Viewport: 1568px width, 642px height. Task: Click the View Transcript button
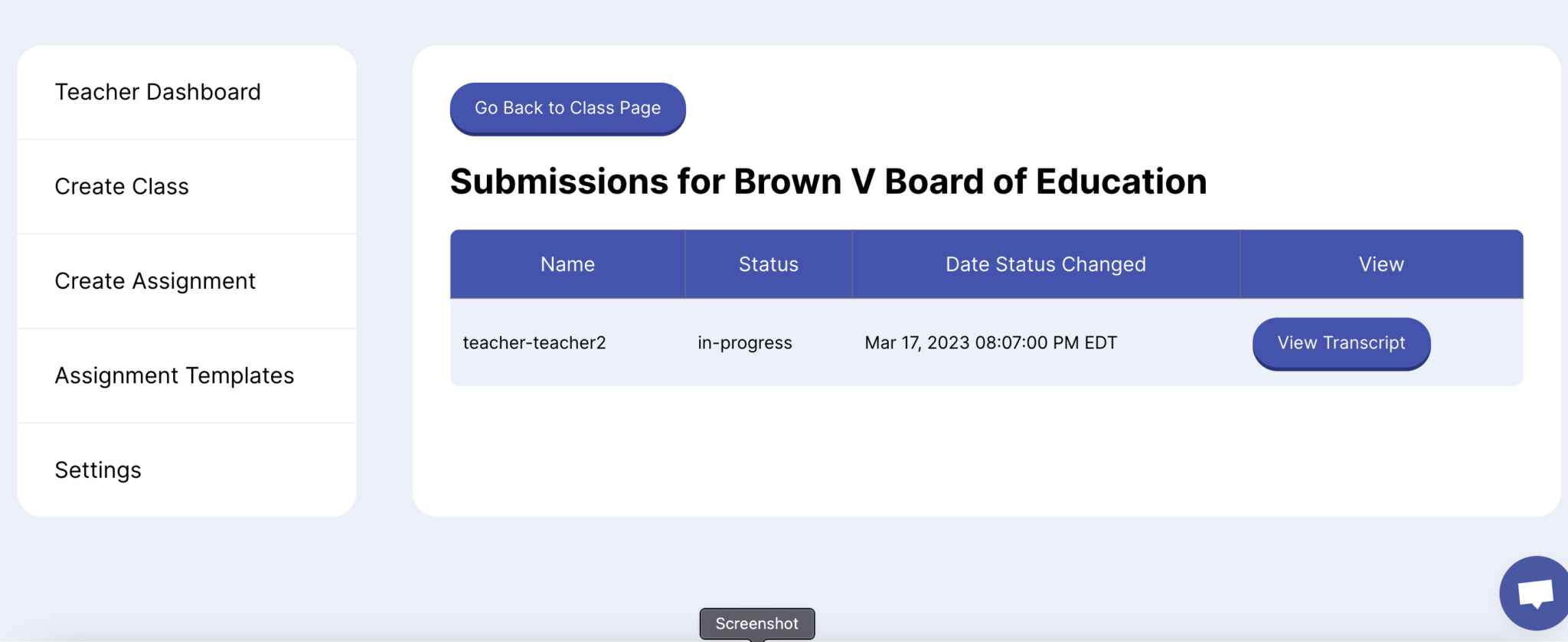tap(1341, 343)
